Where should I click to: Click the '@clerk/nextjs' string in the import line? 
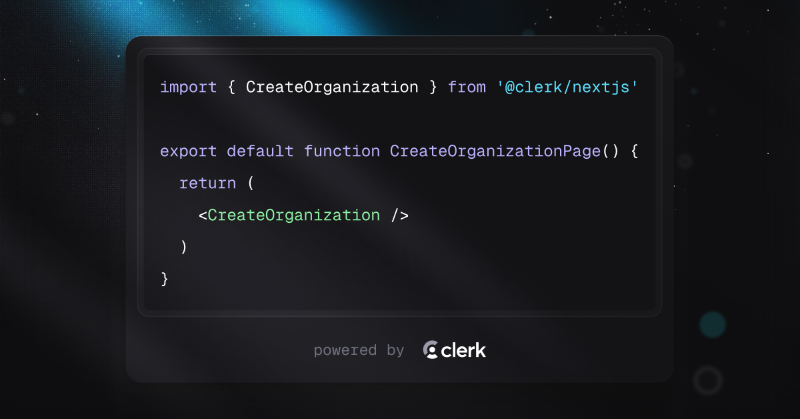click(567, 87)
